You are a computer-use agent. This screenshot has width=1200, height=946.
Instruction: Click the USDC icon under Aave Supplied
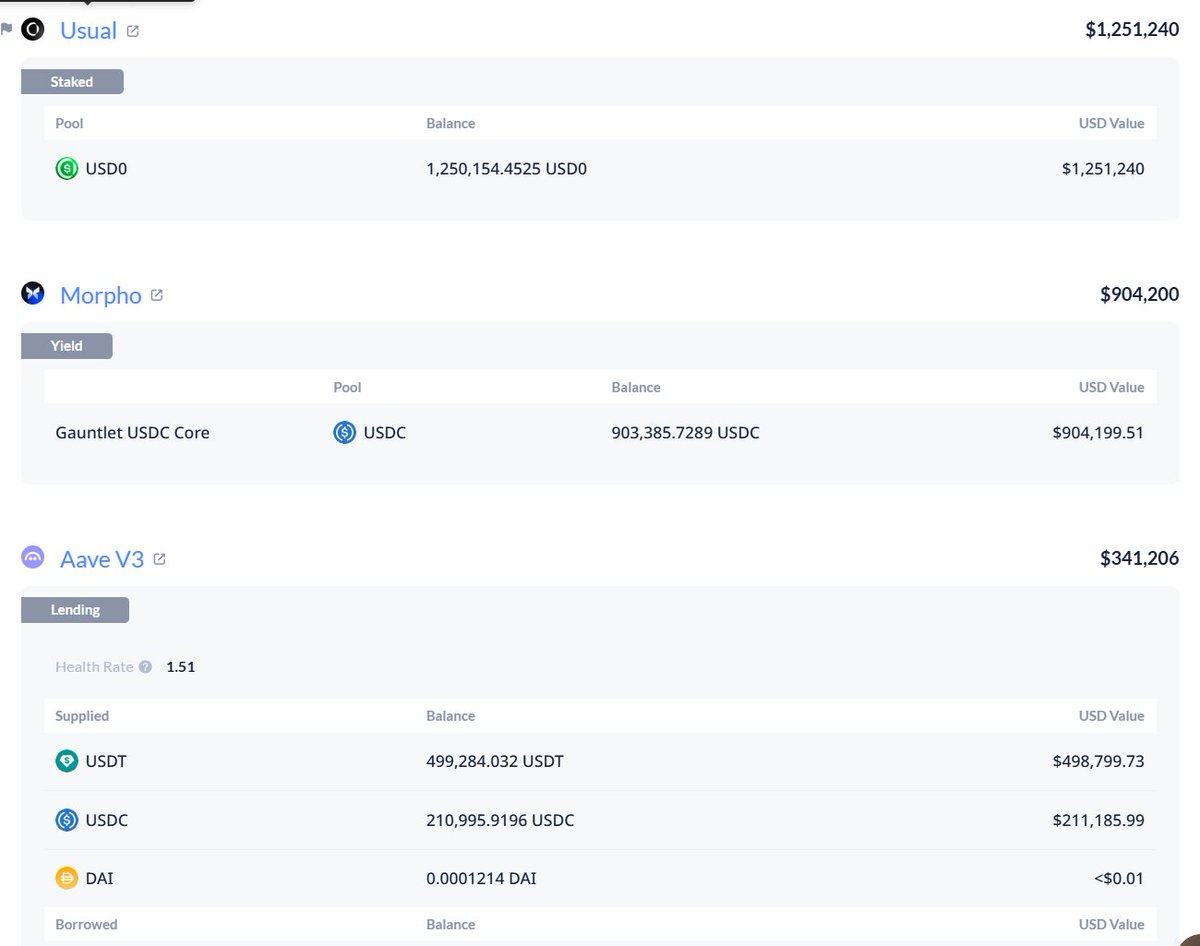pyautogui.click(x=66, y=820)
